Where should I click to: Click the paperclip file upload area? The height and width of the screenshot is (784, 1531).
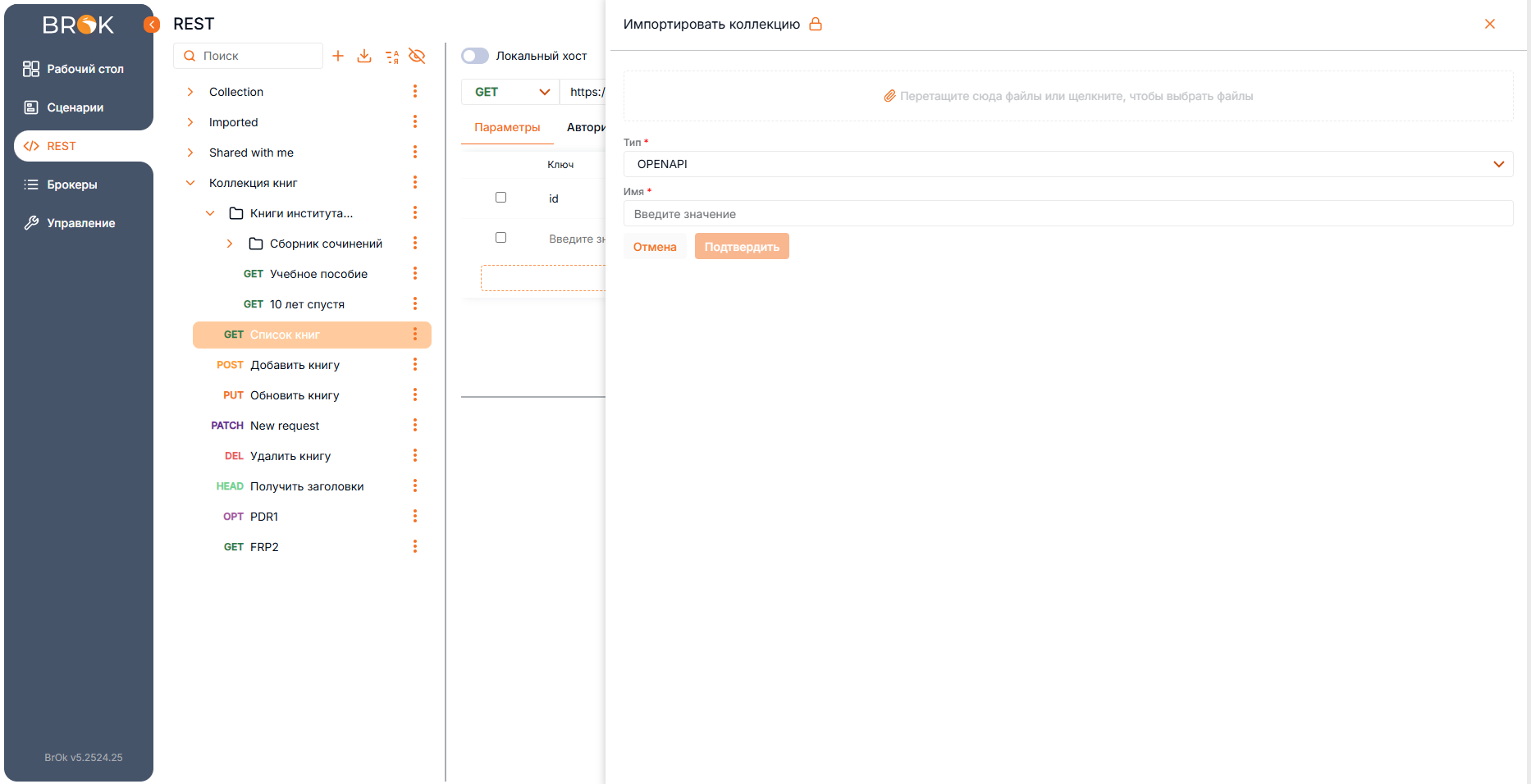pyautogui.click(x=1067, y=96)
